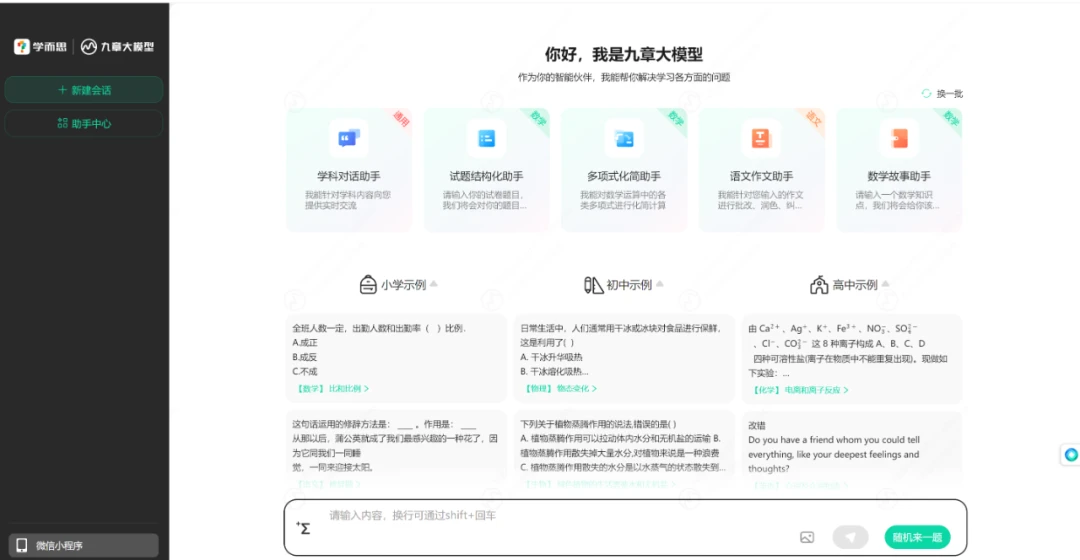Start a new chat with 新建会话

click(x=84, y=90)
